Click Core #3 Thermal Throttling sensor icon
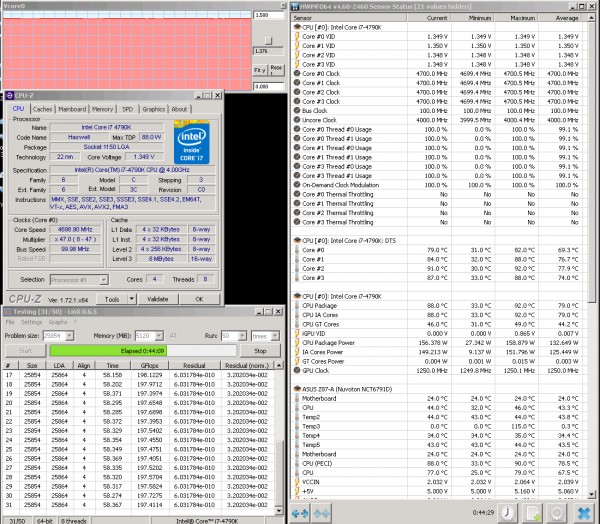The height and width of the screenshot is (524, 600). click(297, 222)
